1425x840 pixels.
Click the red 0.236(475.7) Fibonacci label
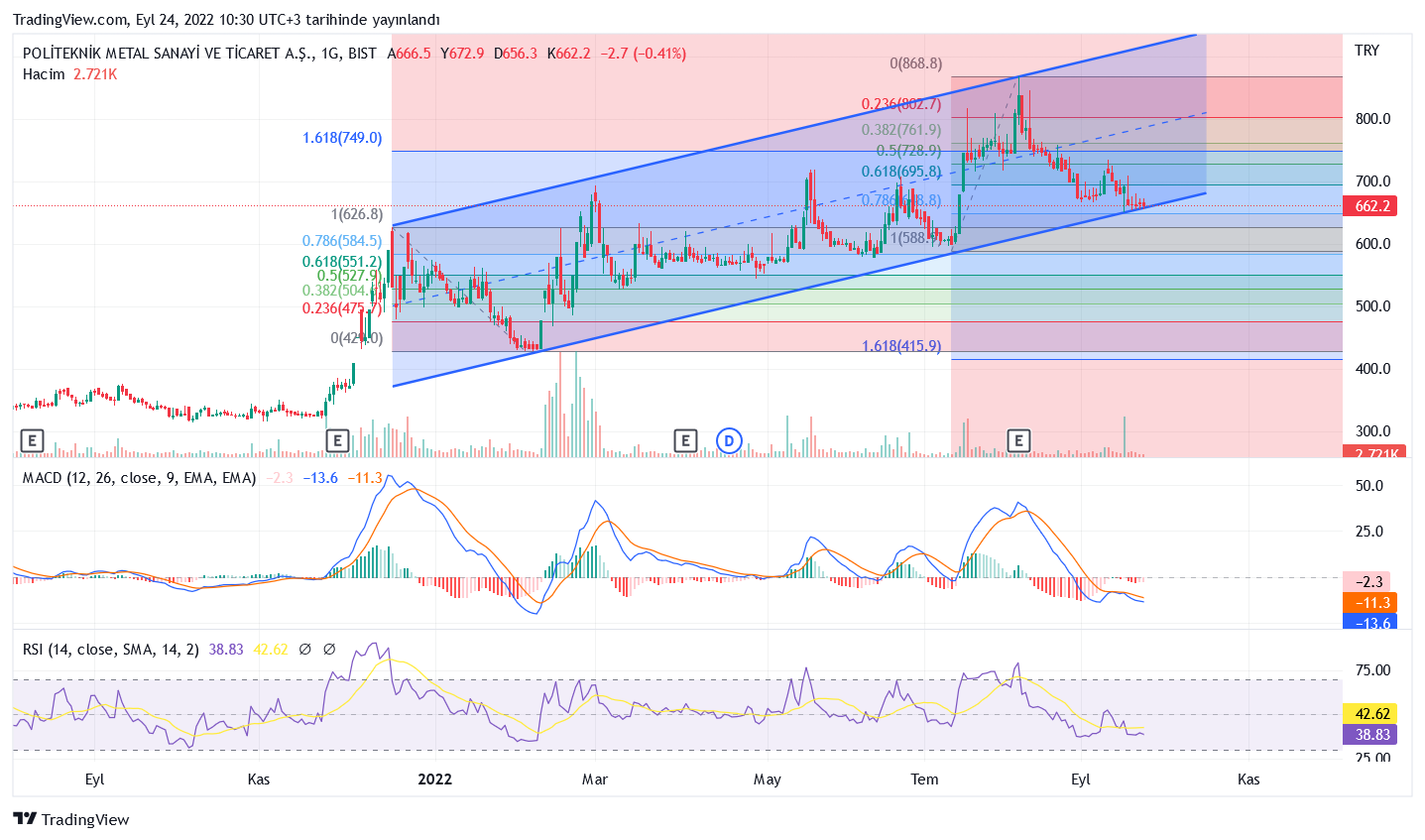tap(342, 308)
